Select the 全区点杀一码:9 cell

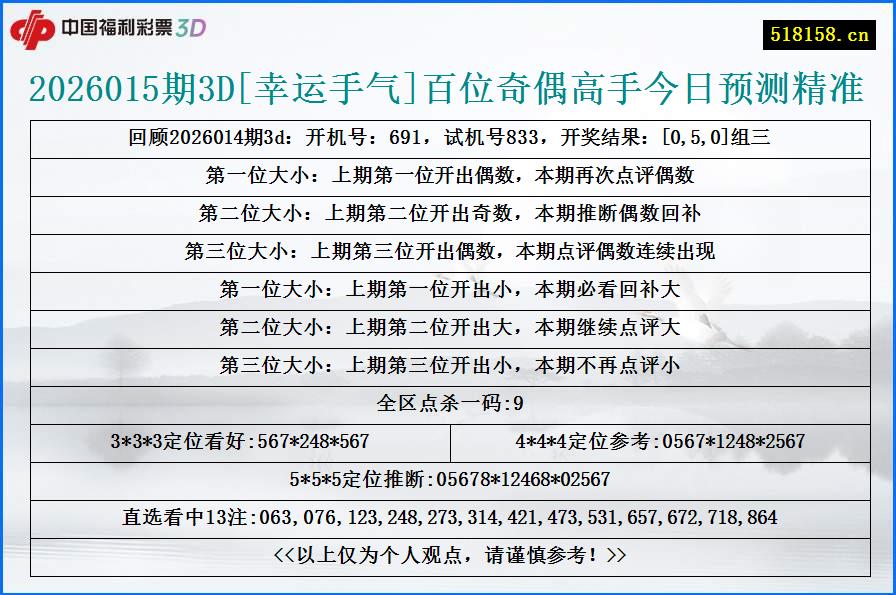[448, 405]
